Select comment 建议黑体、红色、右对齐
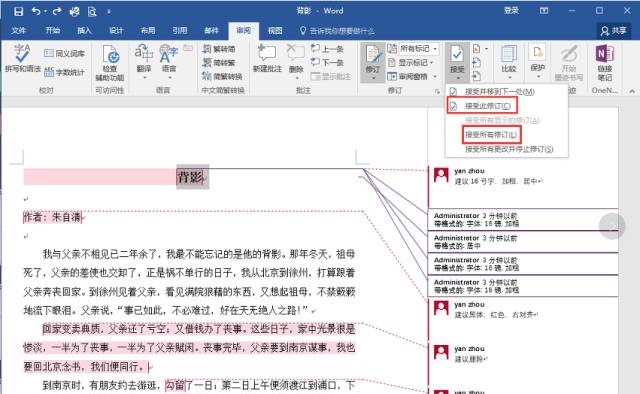Image resolution: width=640 pixels, height=394 pixels. (496, 315)
